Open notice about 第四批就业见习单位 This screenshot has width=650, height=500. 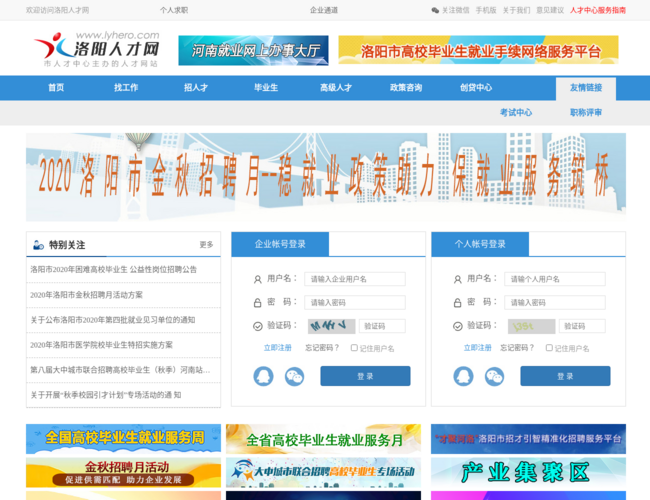coord(112,320)
